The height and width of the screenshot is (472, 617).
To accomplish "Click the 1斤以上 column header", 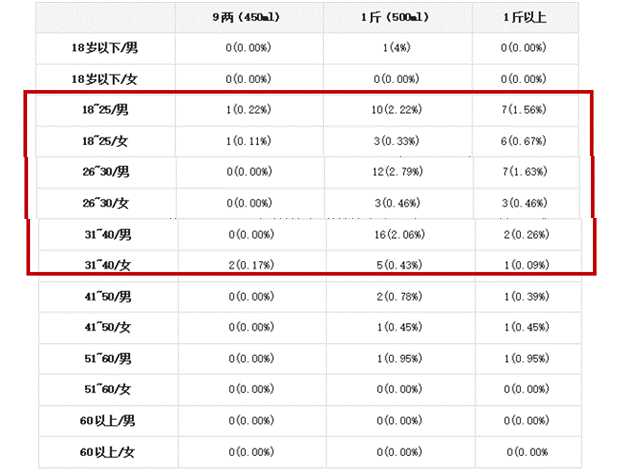I will (x=524, y=17).
